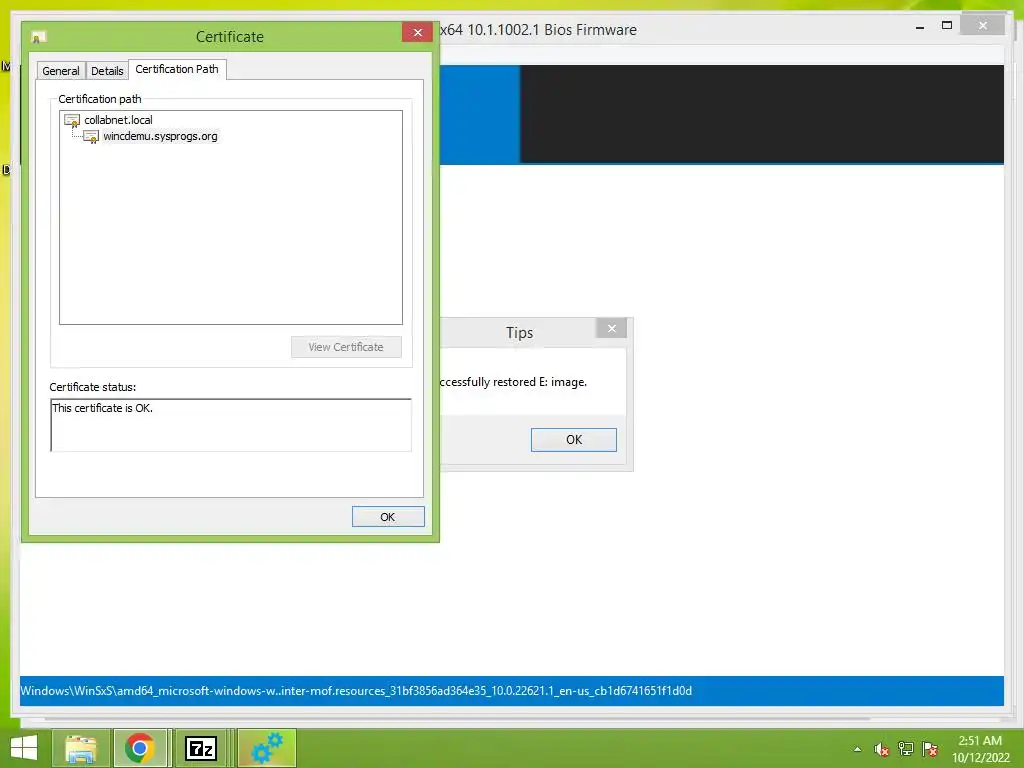Open 7-Zip from taskbar

pyautogui.click(x=200, y=748)
